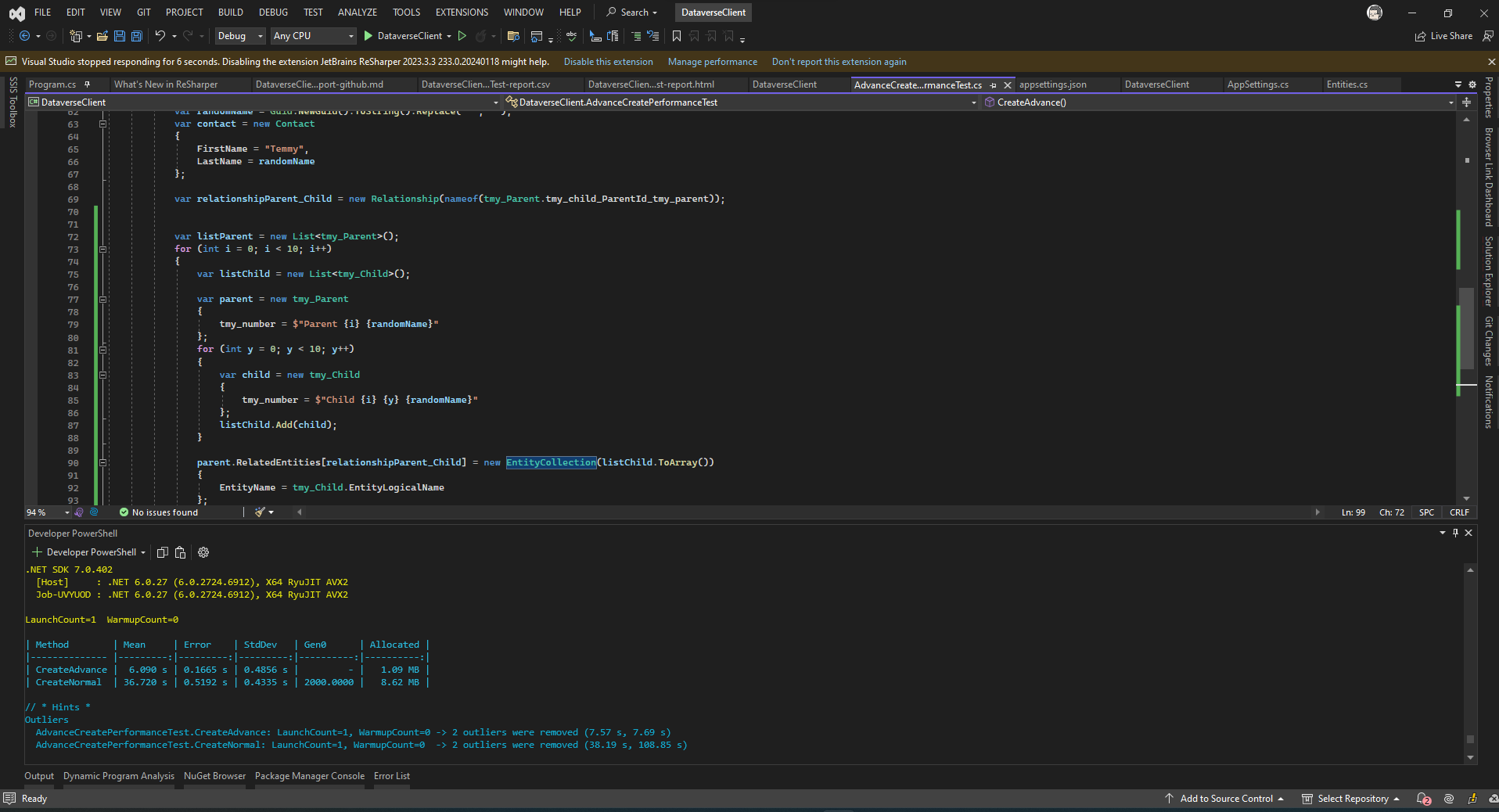
Task: Click the Live Share button
Action: (1443, 36)
